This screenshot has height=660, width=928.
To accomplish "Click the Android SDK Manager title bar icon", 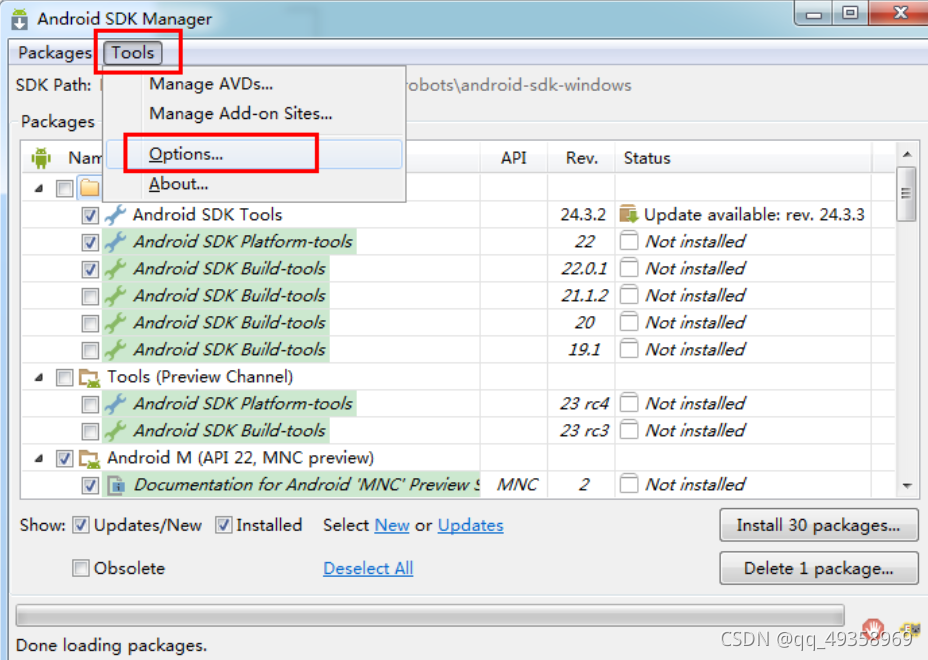I will [19, 18].
